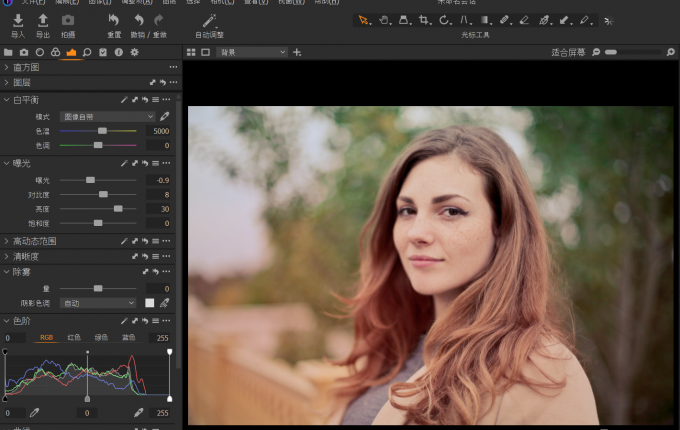Viewport: 680px width, 430px height.
Task: Open the metadata info tool tab
Action: [118, 52]
